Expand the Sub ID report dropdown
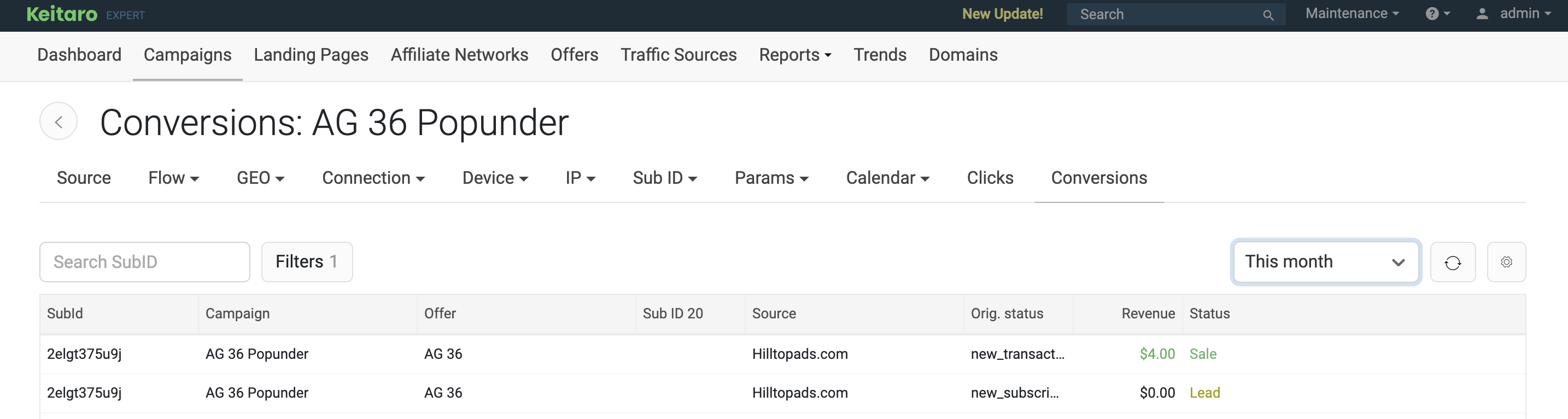The image size is (1568, 419). point(665,178)
